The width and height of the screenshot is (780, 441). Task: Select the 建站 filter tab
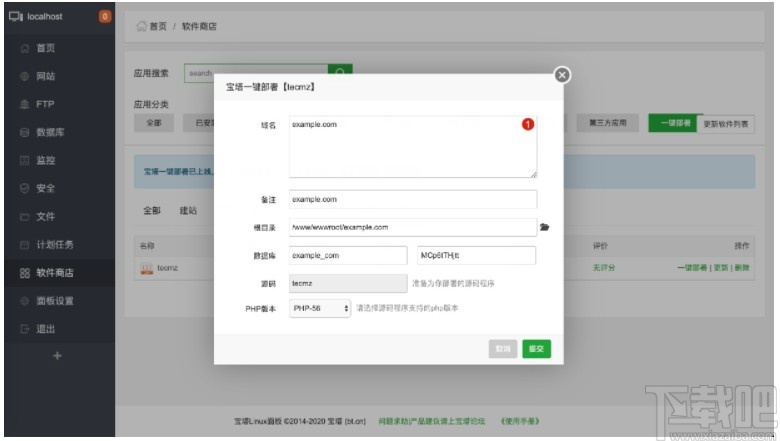[188, 211]
